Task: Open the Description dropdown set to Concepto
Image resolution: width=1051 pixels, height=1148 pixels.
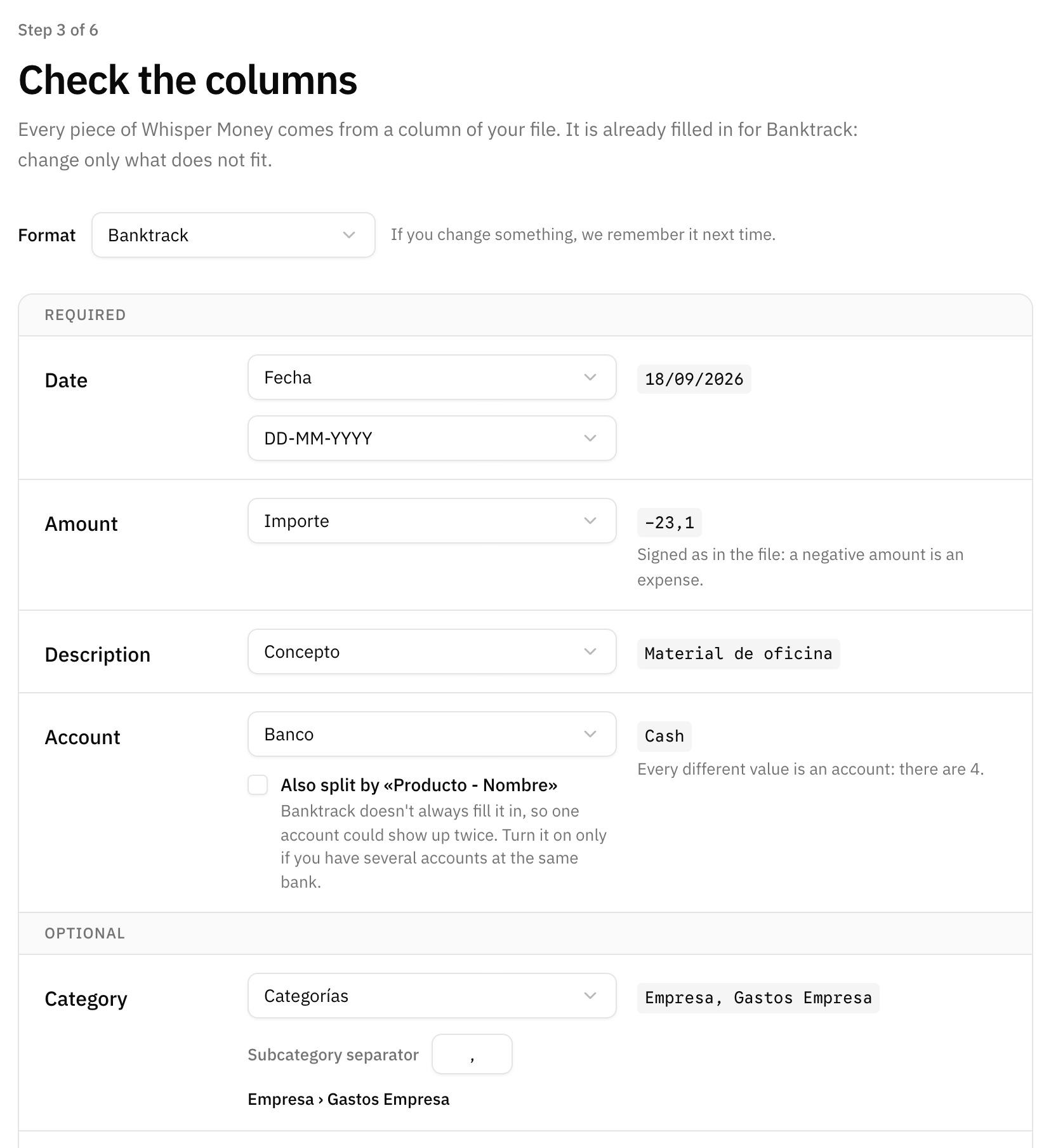Action: pos(432,651)
